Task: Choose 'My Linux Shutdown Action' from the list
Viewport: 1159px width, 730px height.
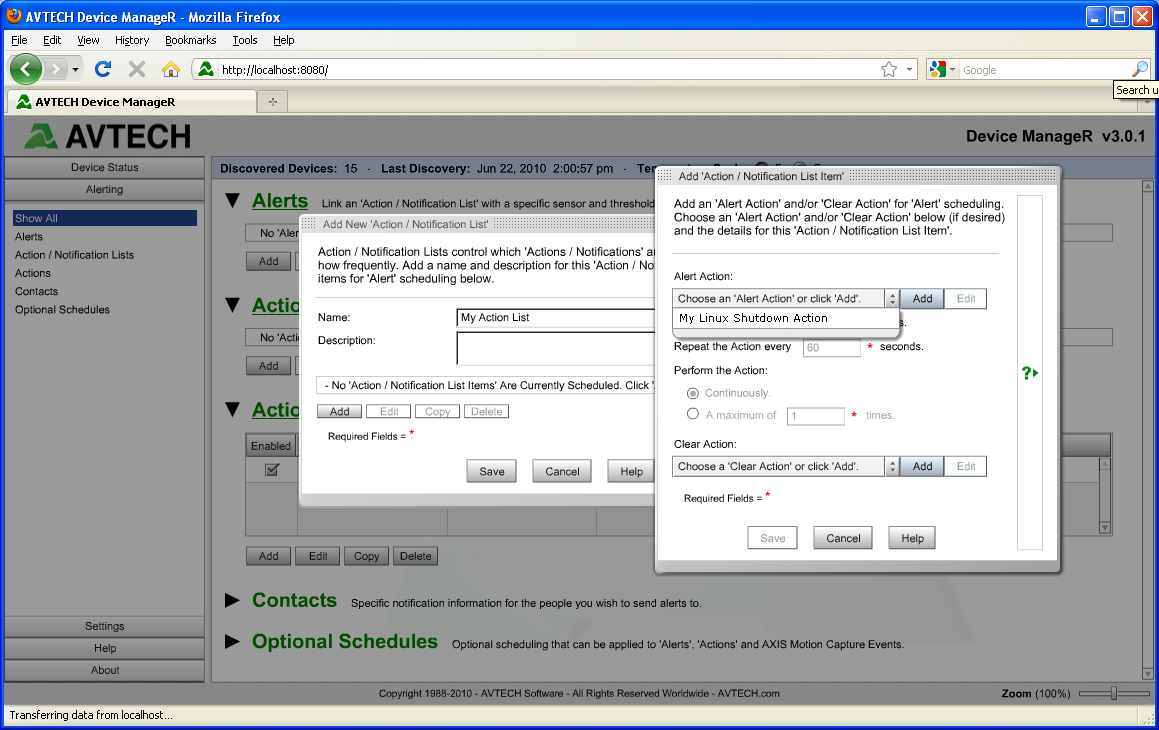Action: [x=785, y=318]
